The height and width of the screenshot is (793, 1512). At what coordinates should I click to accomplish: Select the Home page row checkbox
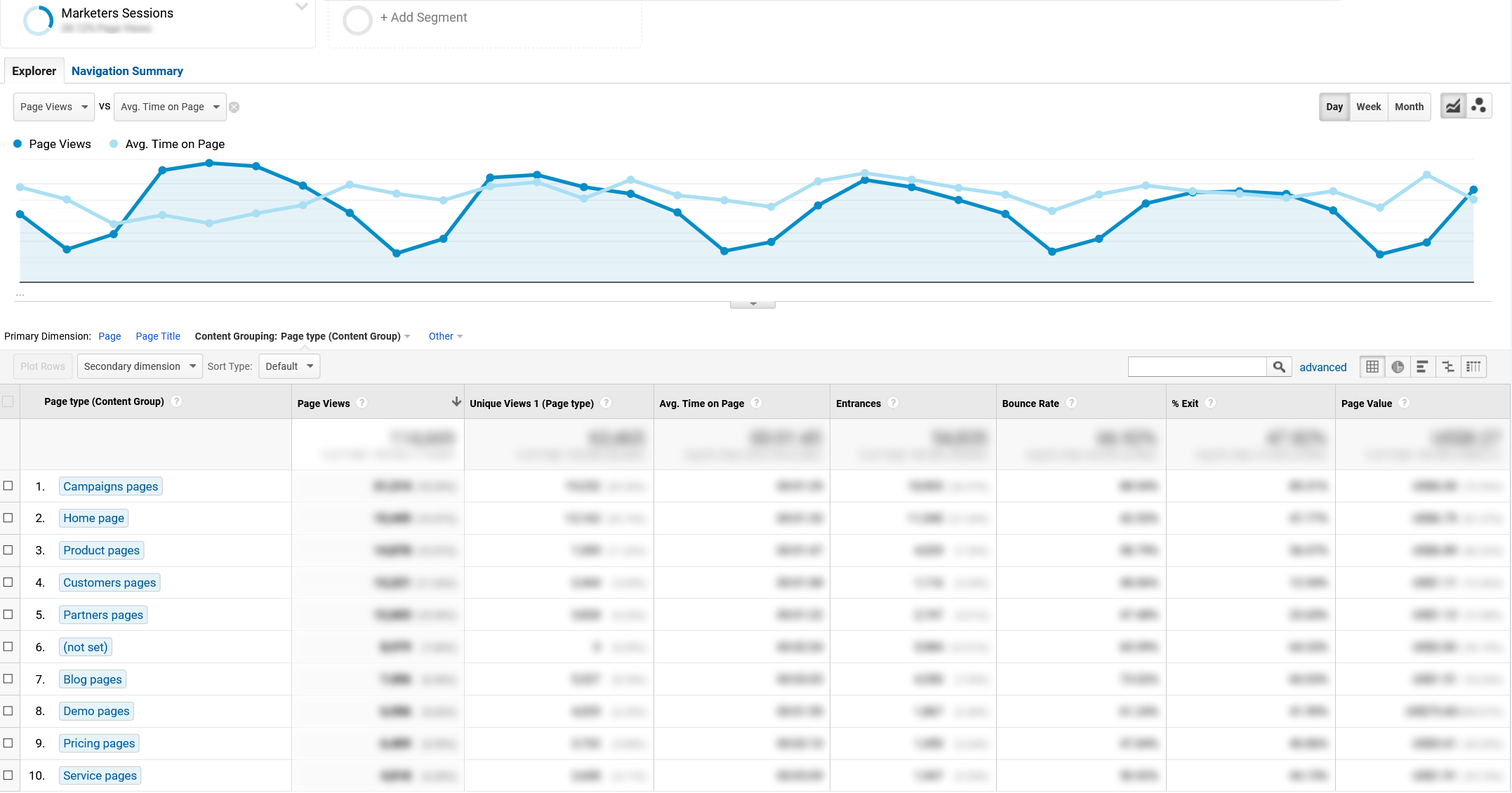(10, 518)
